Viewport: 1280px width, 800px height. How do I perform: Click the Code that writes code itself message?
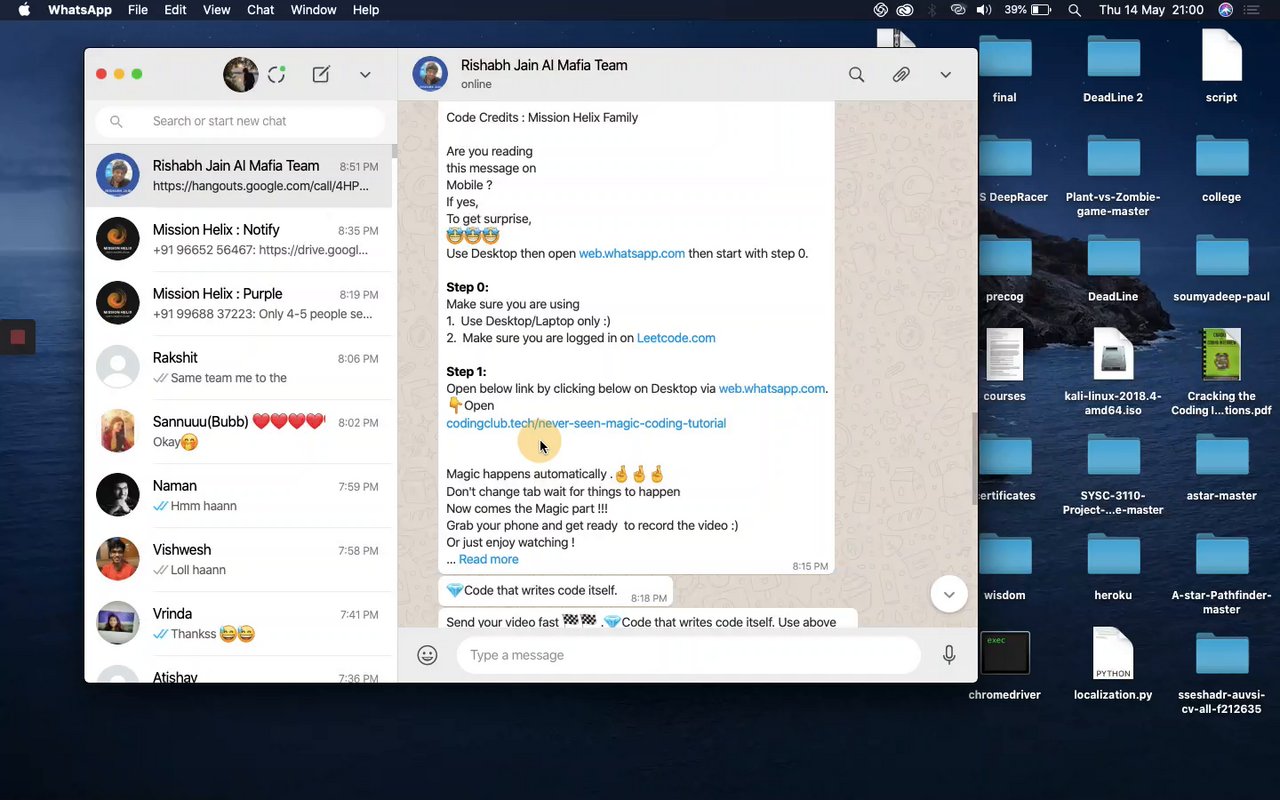556,591
